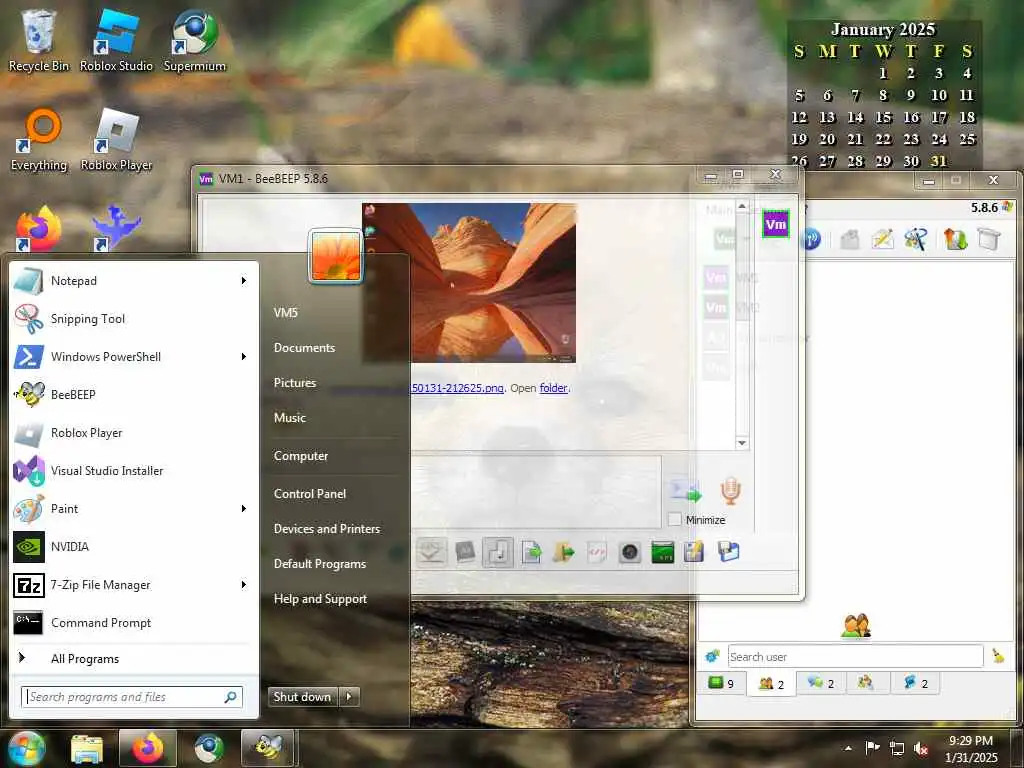Screen dimensions: 1024x768
Task: Select the tab showing 9 in BeeBEEP
Action: coord(721,684)
